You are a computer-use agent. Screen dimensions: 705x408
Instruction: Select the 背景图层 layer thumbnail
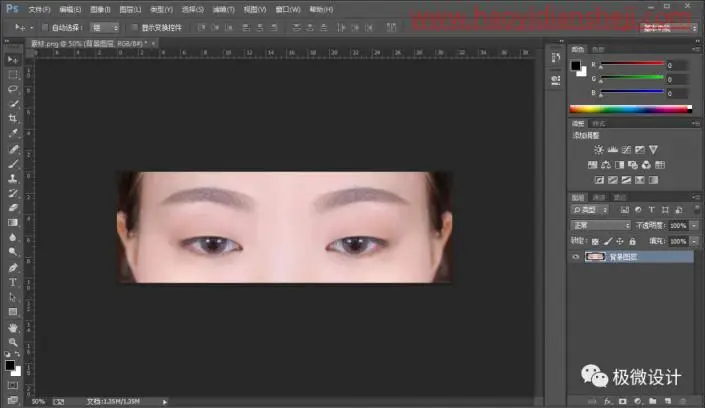coord(595,257)
